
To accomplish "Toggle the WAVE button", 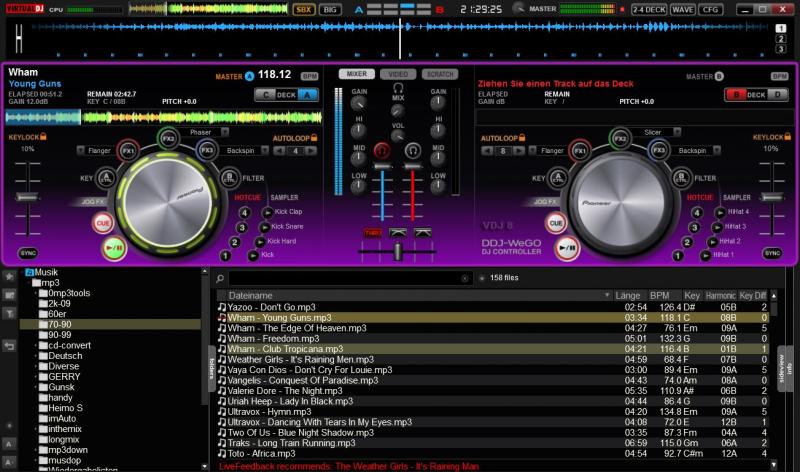I will pos(683,9).
